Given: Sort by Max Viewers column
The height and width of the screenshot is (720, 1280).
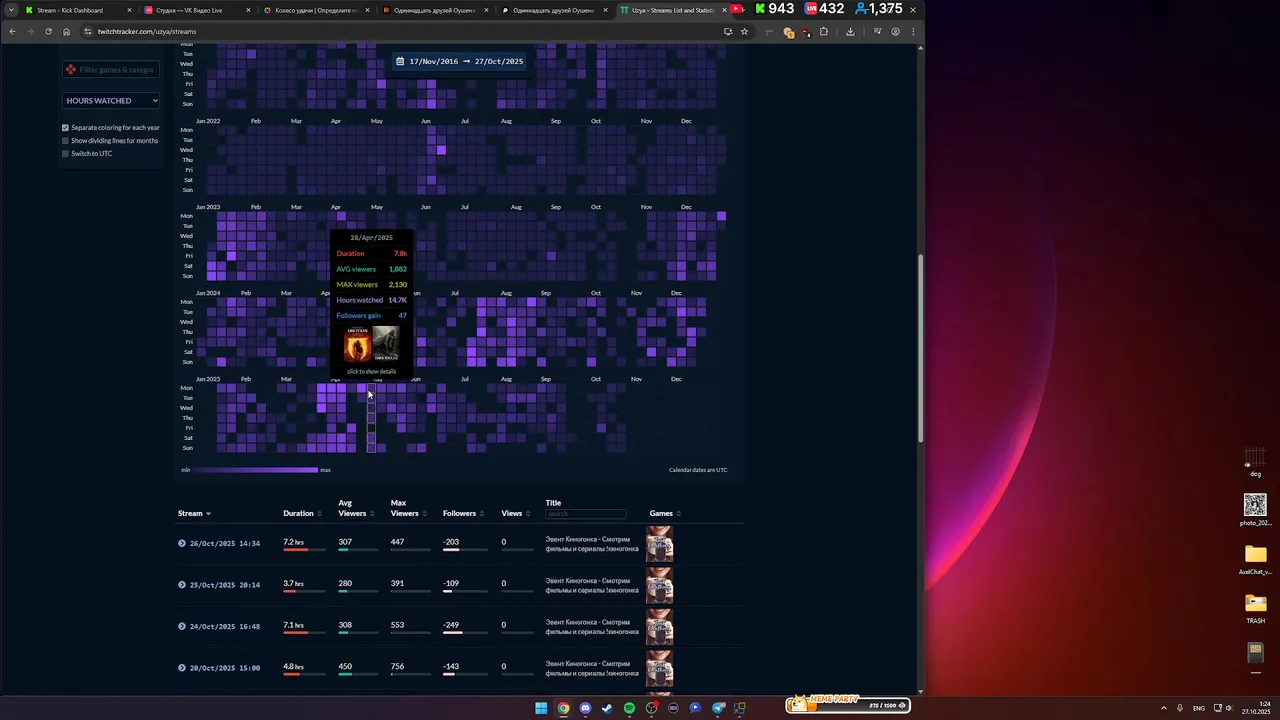Looking at the screenshot, I should coord(408,508).
